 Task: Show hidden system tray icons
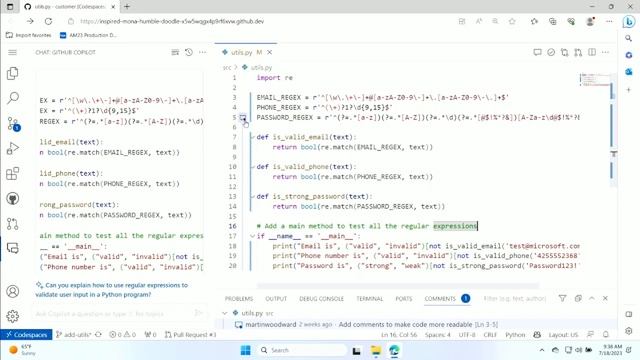[x=542, y=350]
